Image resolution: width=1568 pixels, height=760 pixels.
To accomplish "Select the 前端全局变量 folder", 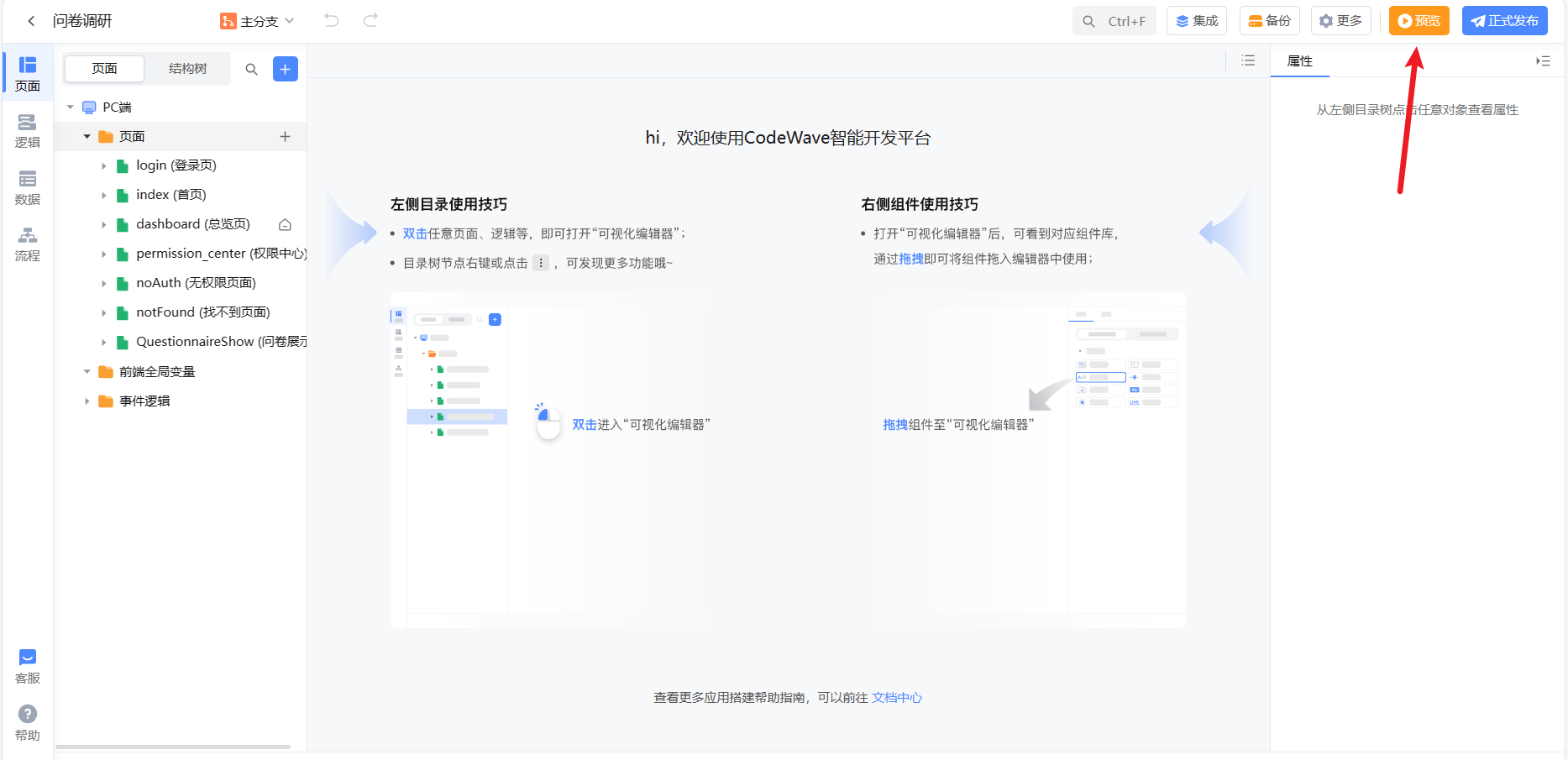I will (157, 371).
